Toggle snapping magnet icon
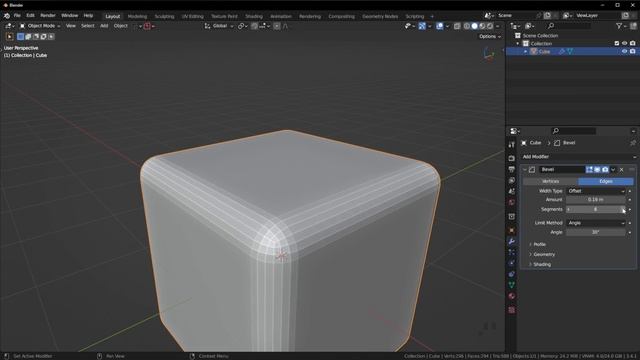The image size is (640, 360). pyautogui.click(x=255, y=26)
